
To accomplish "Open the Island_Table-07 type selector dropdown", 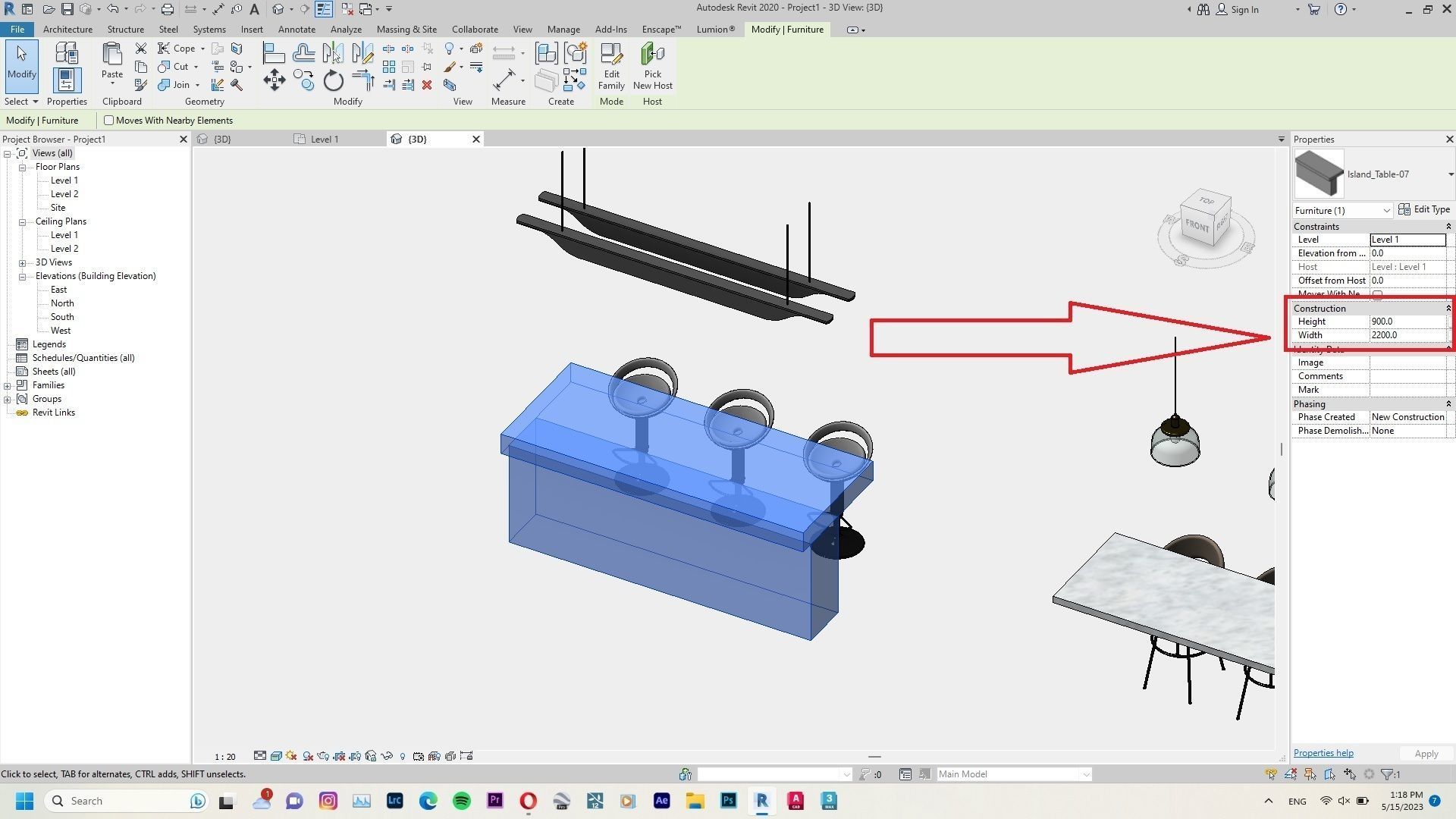I will (1450, 174).
